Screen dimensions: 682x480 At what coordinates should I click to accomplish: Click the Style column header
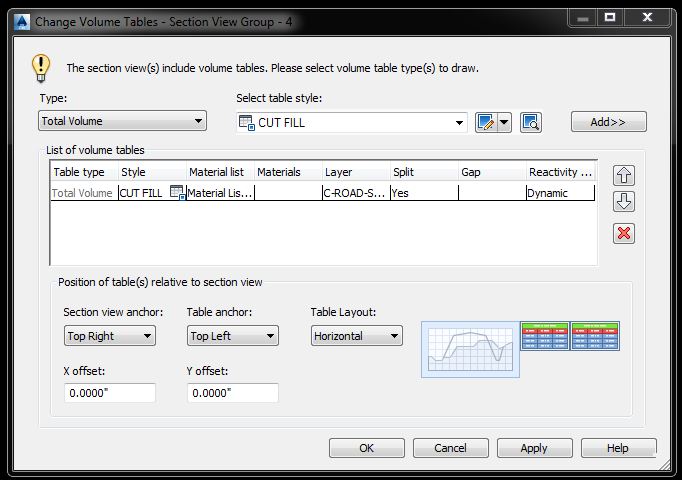point(152,172)
